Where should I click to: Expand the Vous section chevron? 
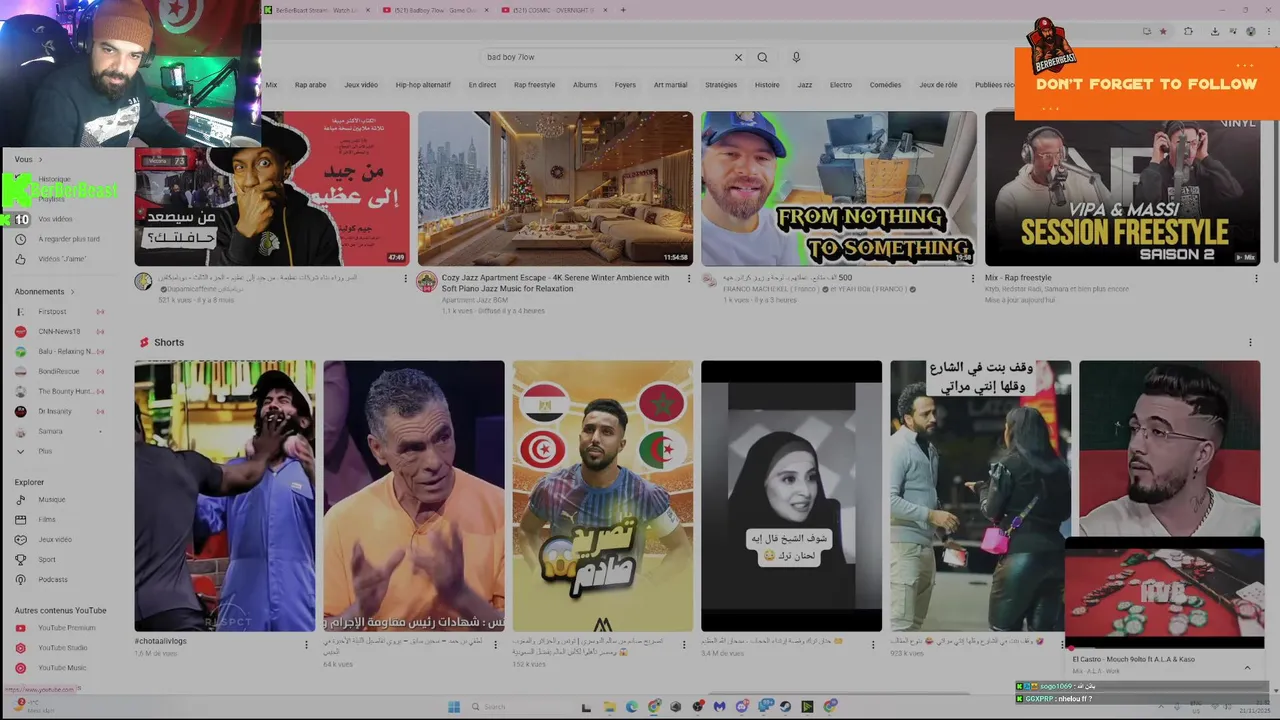tap(40, 160)
